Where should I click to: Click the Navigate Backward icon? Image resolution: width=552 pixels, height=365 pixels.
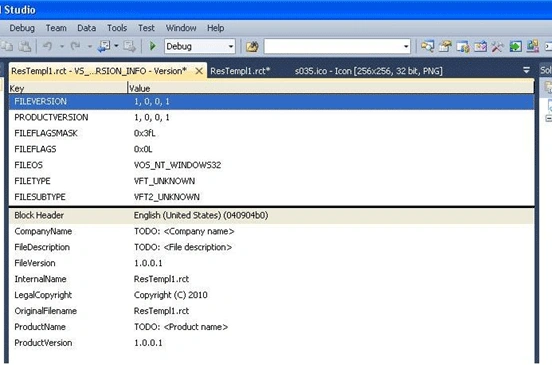(x=104, y=46)
